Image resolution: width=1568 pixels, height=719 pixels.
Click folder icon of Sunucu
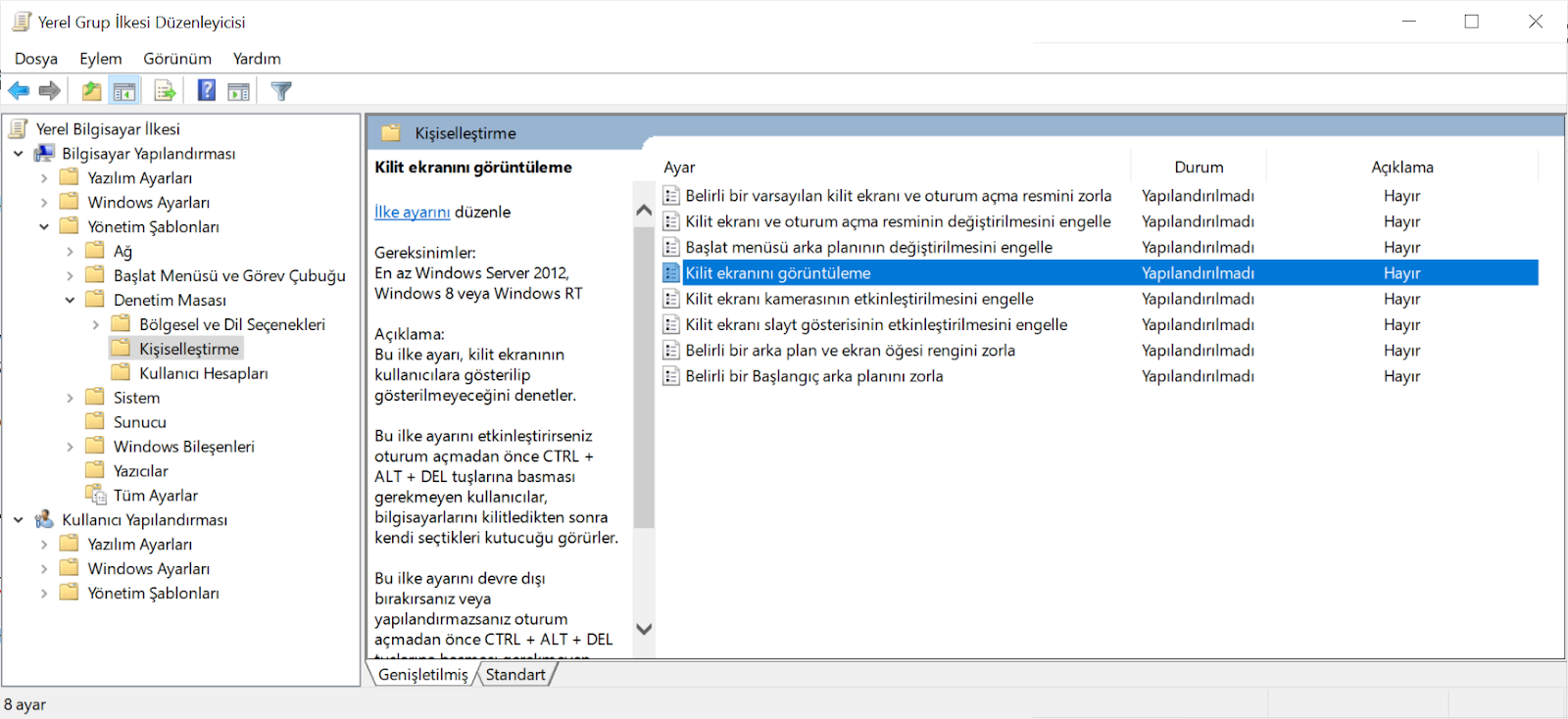click(95, 421)
